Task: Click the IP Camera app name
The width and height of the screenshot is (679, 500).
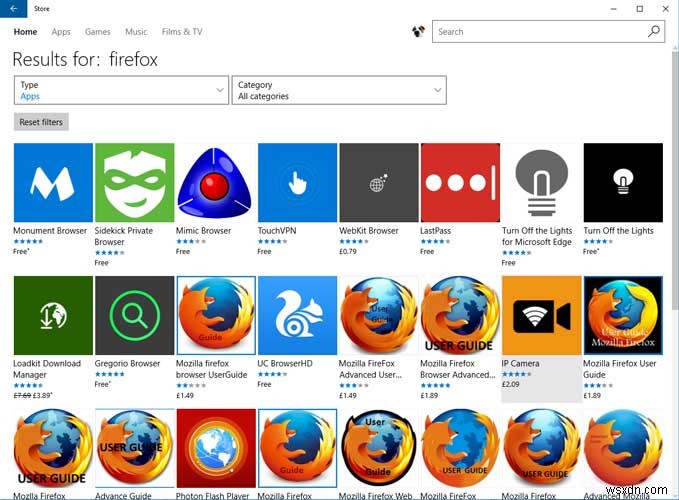Action: (521, 363)
